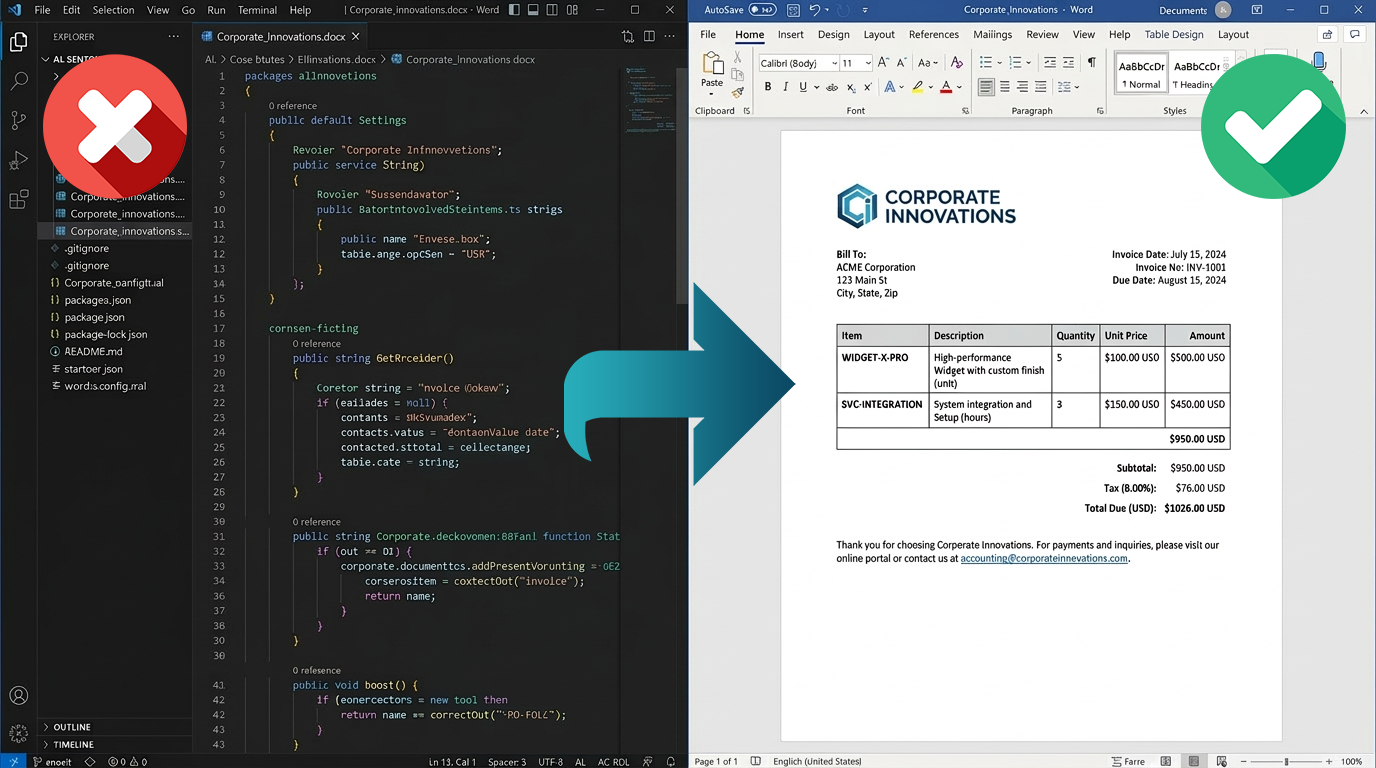Click the Word zoom slider

click(1286, 761)
